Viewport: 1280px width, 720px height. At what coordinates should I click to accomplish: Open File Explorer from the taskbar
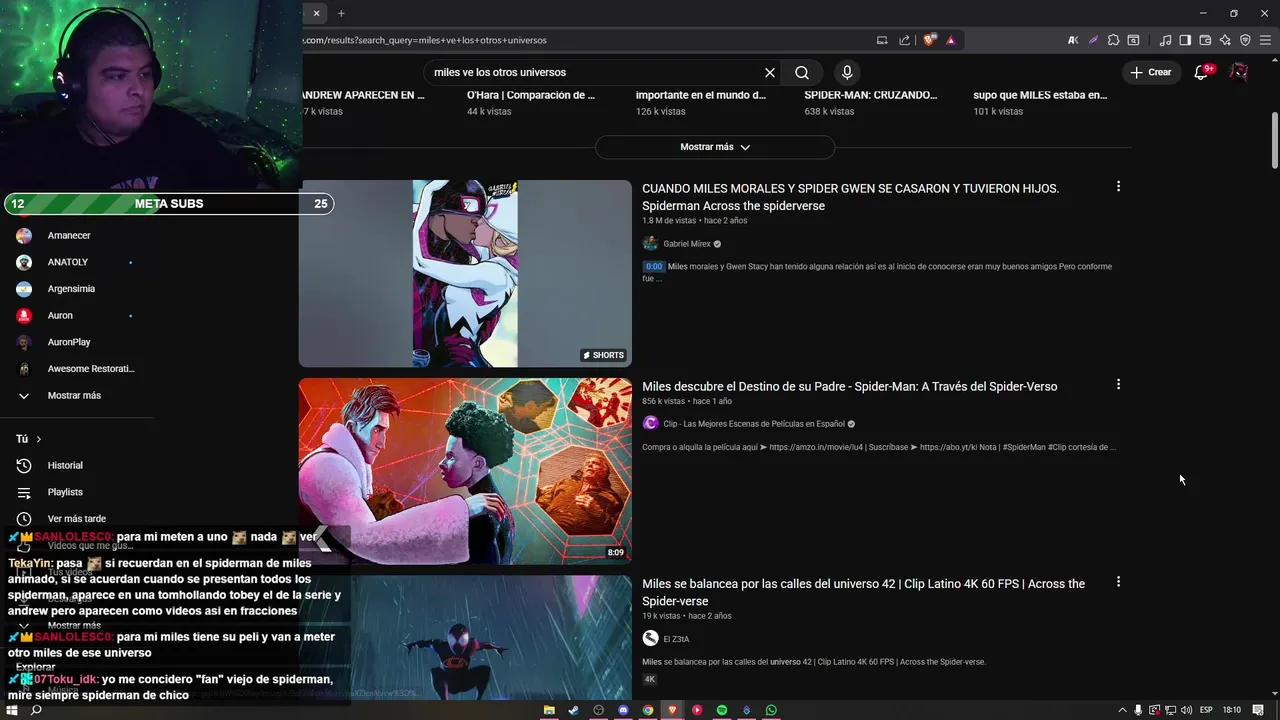point(549,710)
